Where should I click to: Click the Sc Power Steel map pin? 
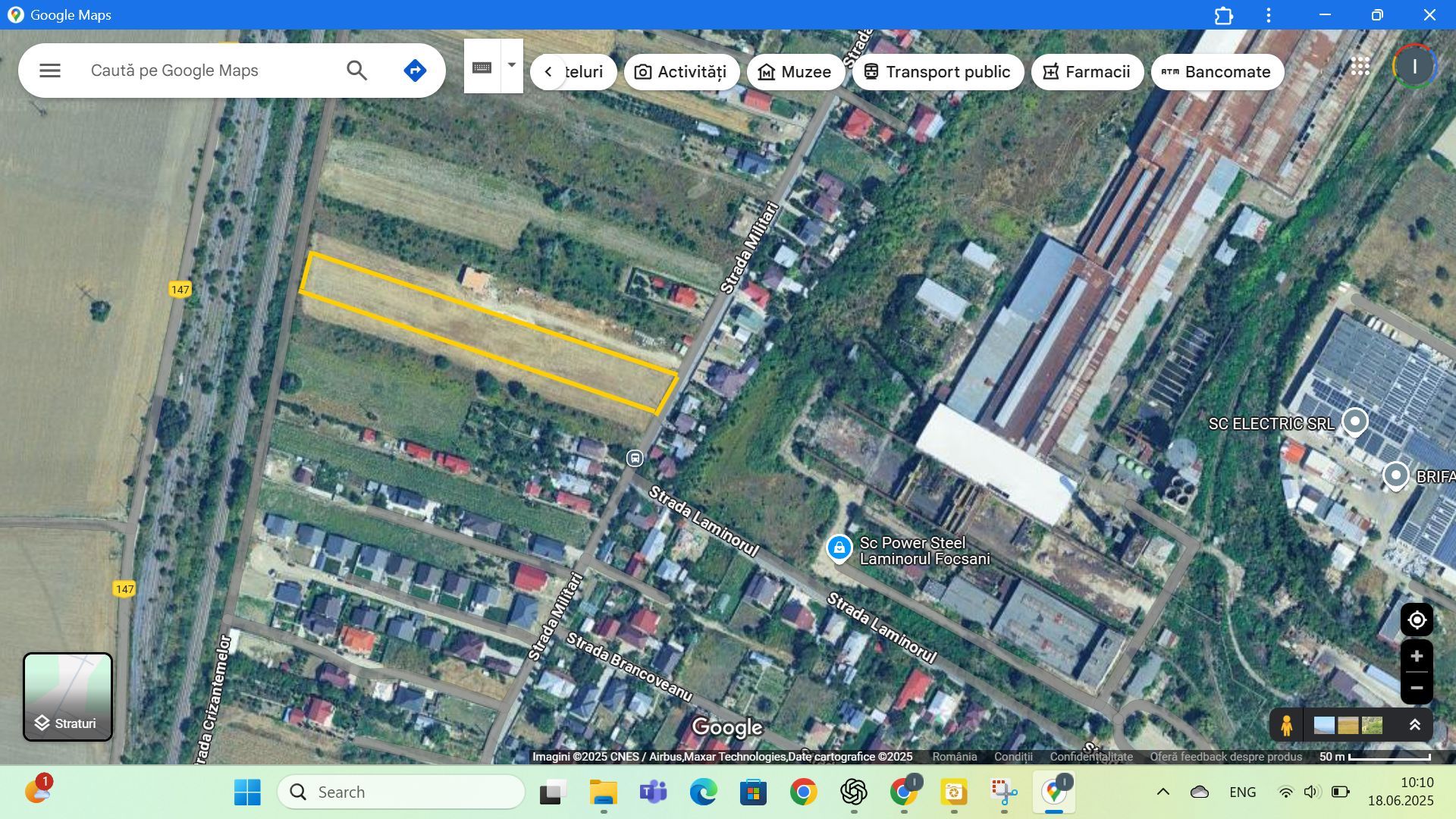click(839, 548)
